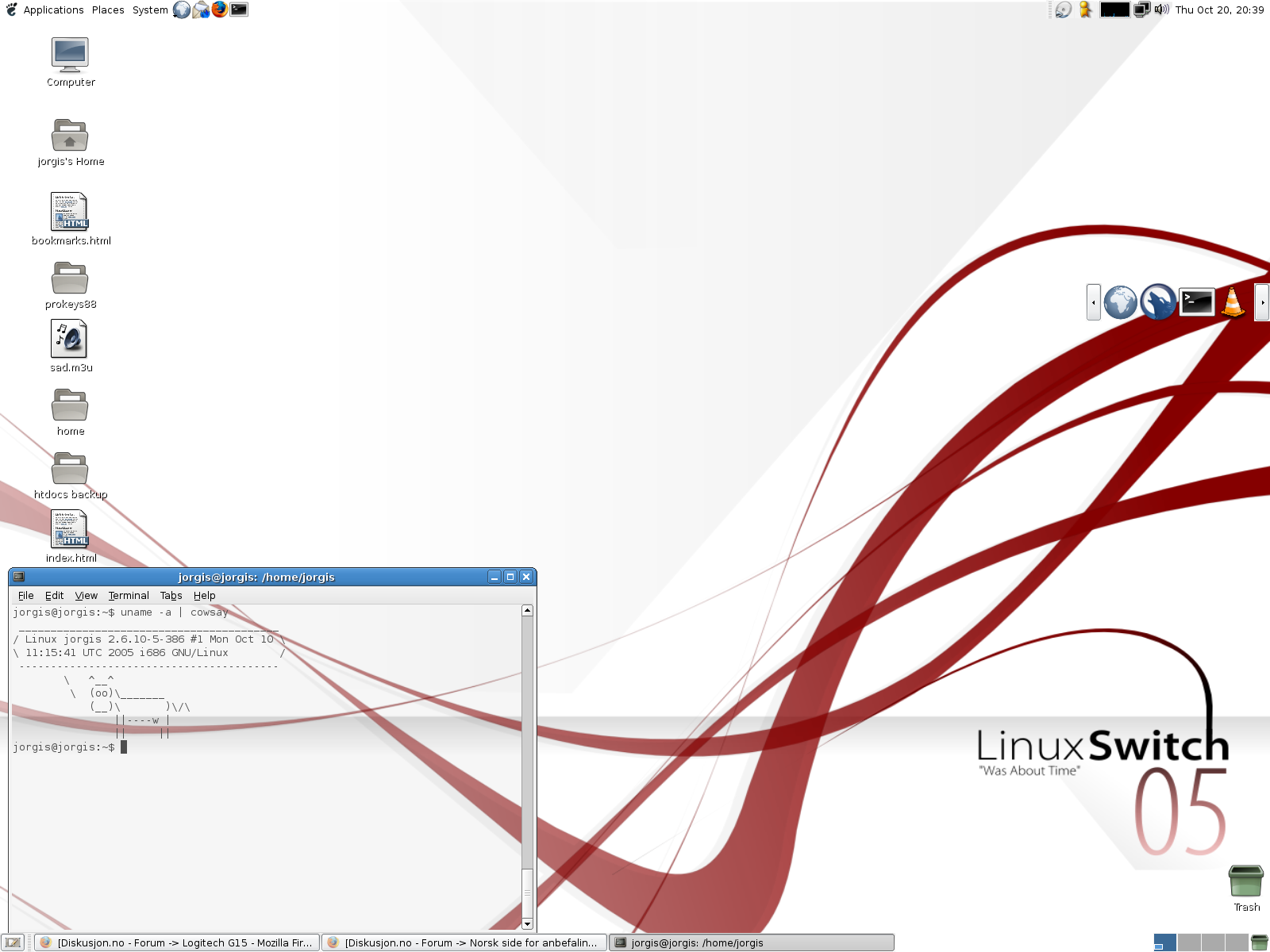Open the Terminal menu in terminal window
The image size is (1270, 952).
pos(129,595)
